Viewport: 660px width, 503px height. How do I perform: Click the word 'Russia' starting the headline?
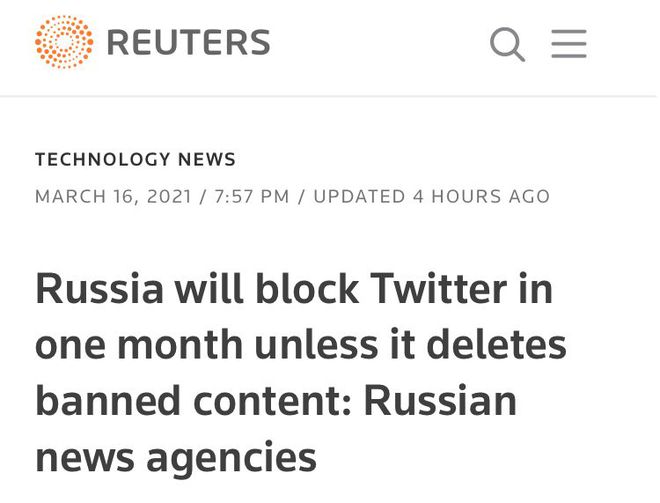(x=96, y=291)
